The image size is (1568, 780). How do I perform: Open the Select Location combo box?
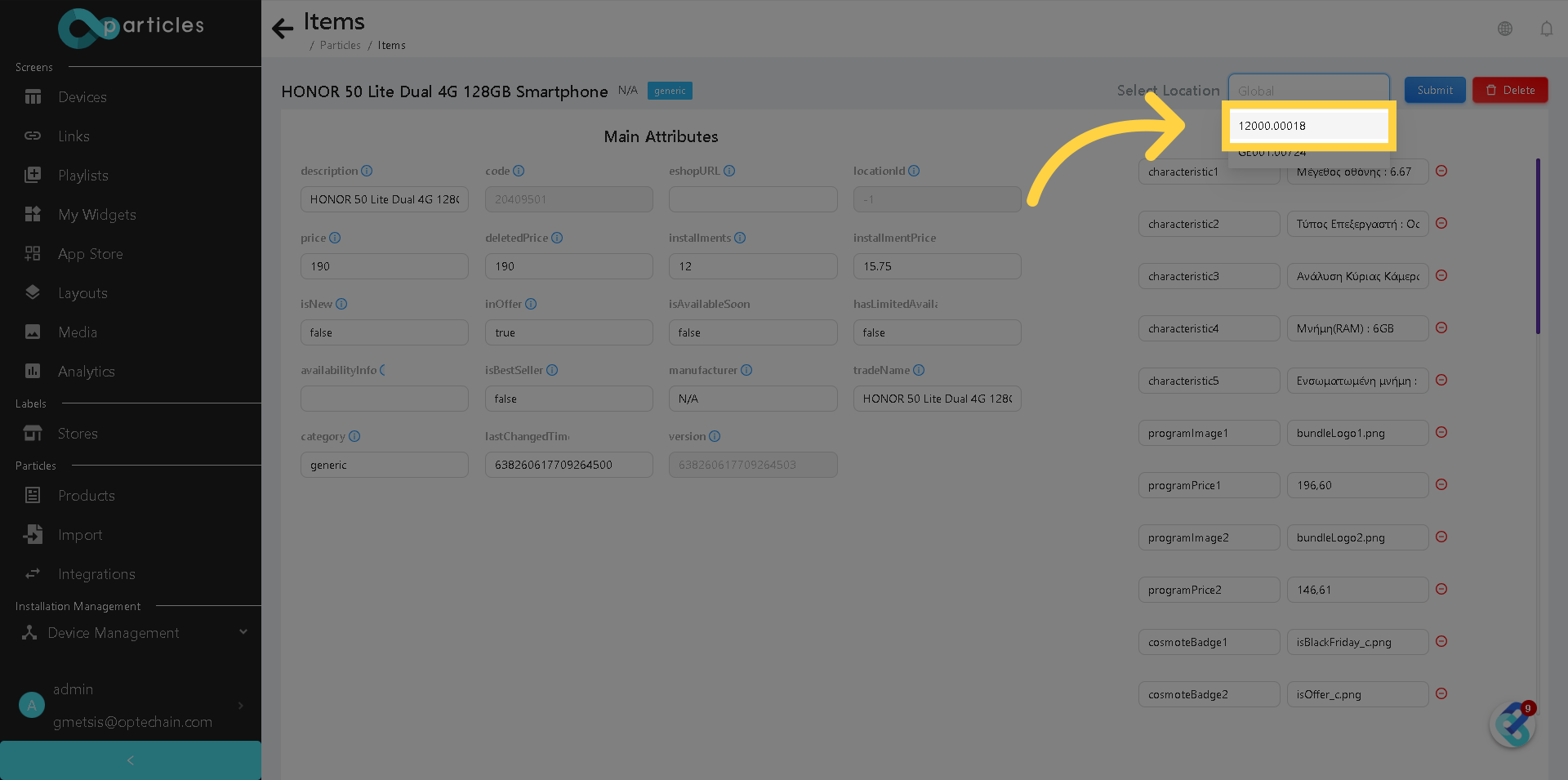(1308, 90)
